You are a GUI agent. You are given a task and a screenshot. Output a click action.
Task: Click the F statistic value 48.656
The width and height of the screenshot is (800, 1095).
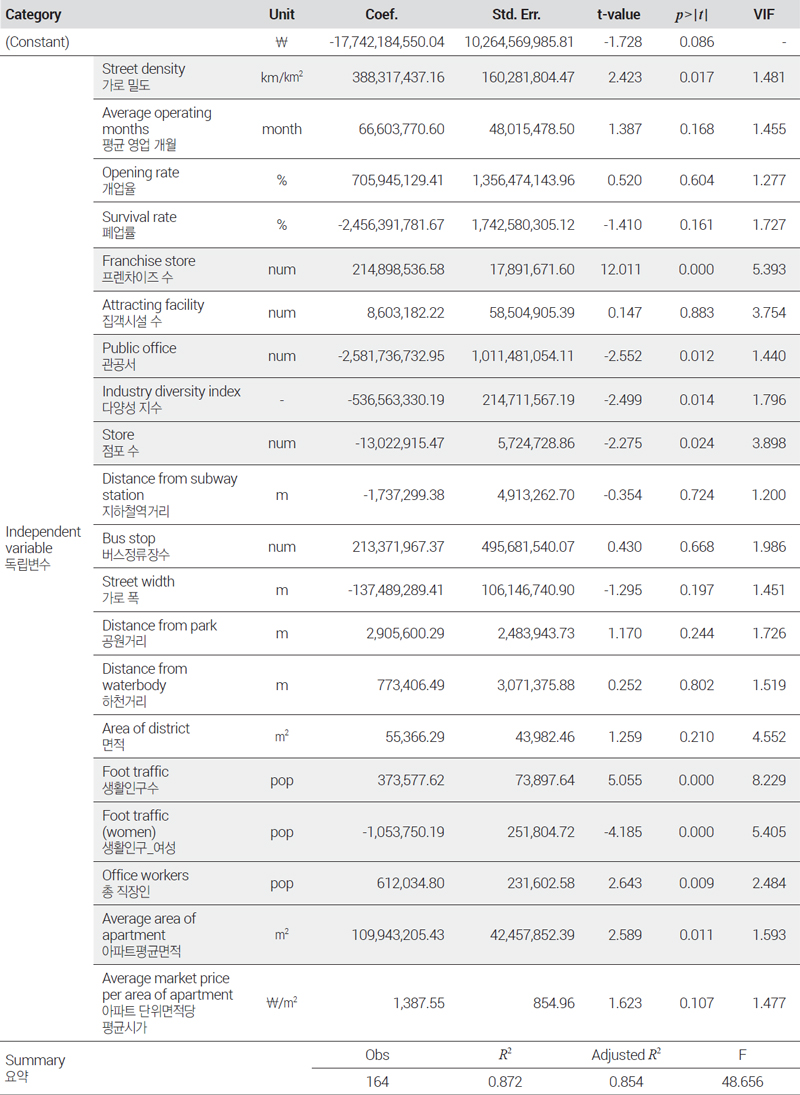click(x=741, y=1082)
